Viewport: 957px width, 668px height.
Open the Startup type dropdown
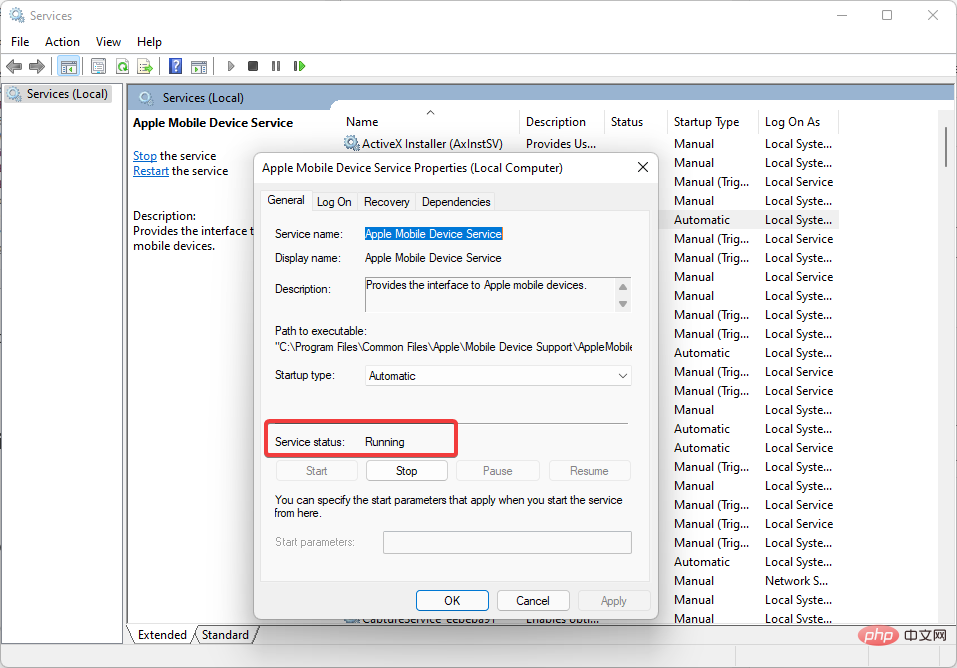click(498, 376)
